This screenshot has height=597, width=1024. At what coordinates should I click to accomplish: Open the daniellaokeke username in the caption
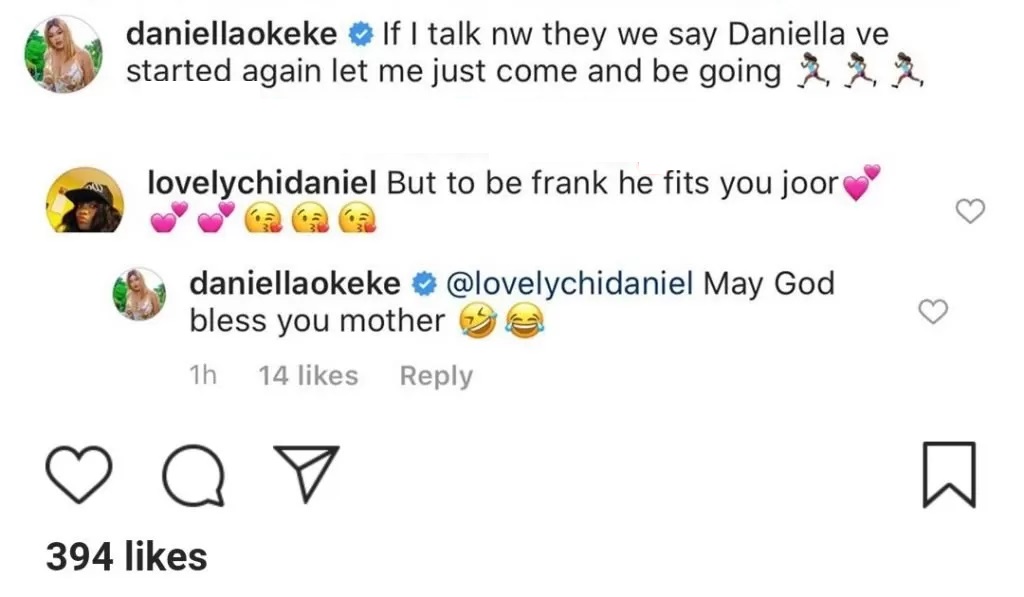tap(232, 34)
